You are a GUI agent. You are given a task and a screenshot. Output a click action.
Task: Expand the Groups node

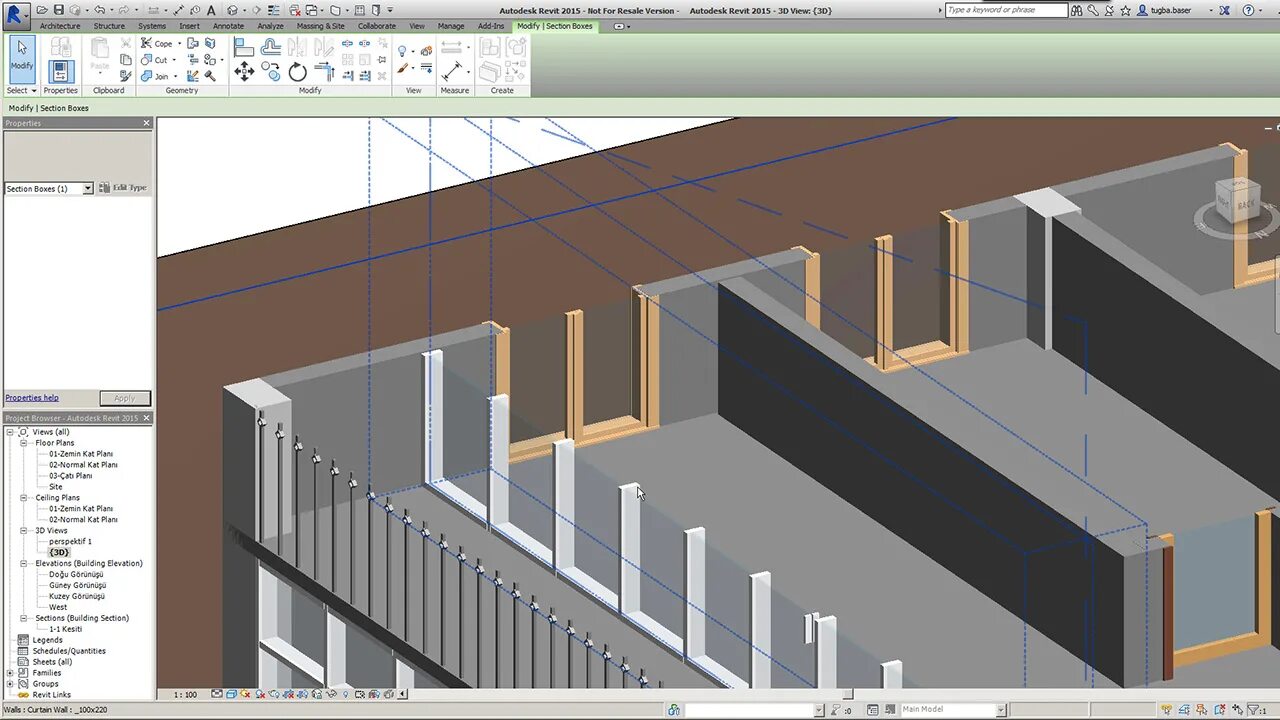(x=10, y=684)
